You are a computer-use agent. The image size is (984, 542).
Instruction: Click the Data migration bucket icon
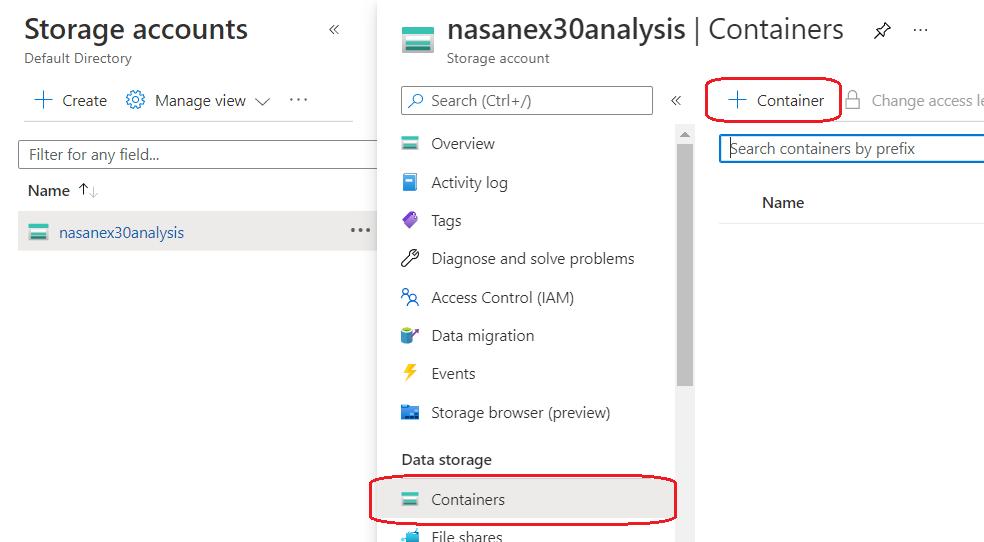410,335
